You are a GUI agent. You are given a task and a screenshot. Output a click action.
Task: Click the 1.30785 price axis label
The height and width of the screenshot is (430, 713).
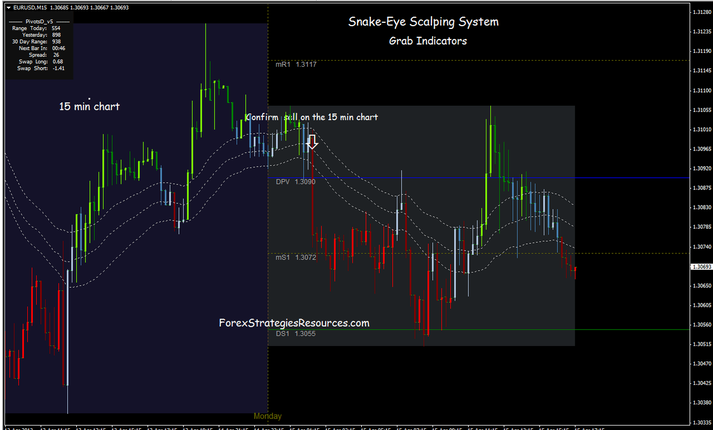pos(702,227)
